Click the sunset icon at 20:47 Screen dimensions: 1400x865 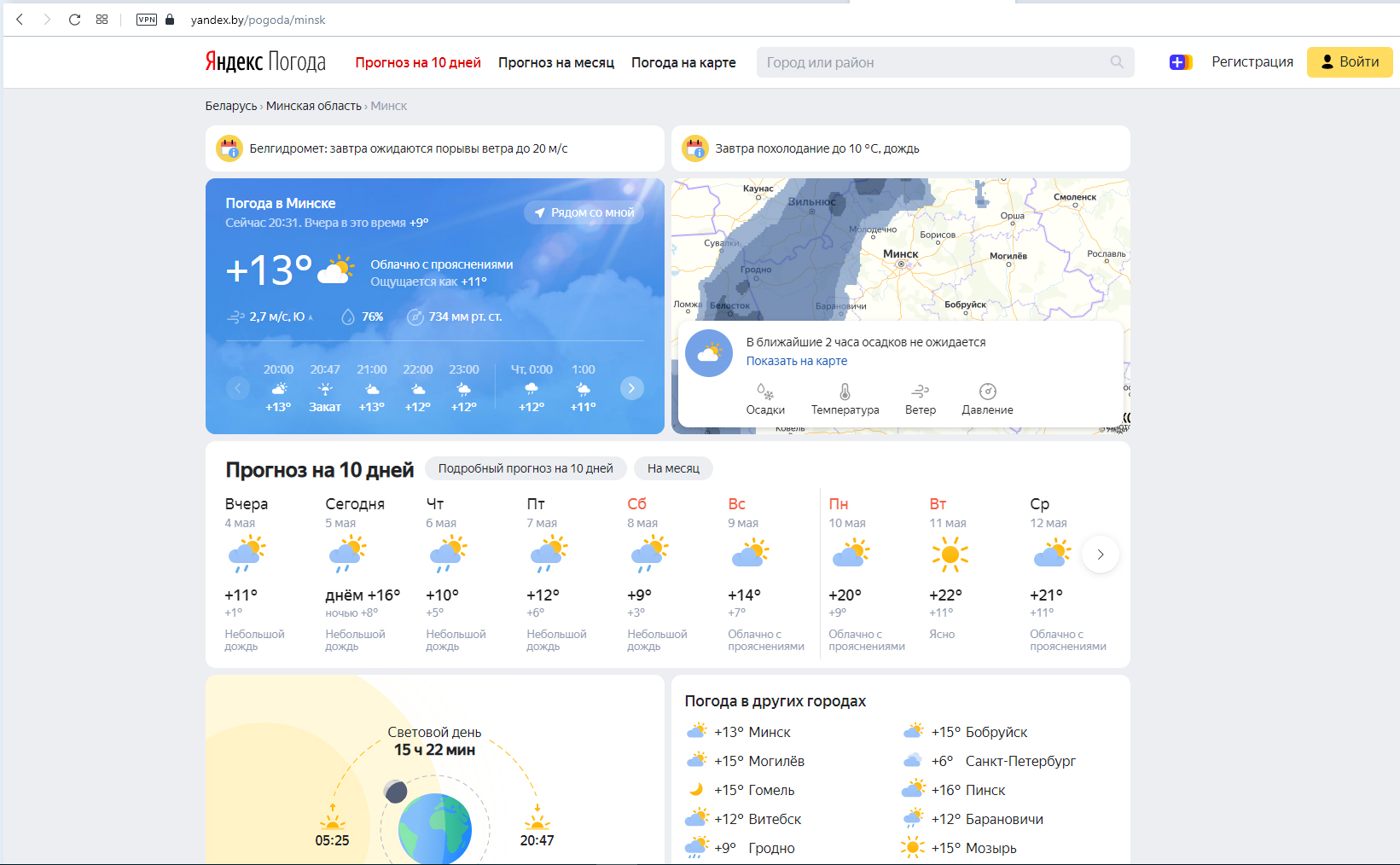point(537,818)
